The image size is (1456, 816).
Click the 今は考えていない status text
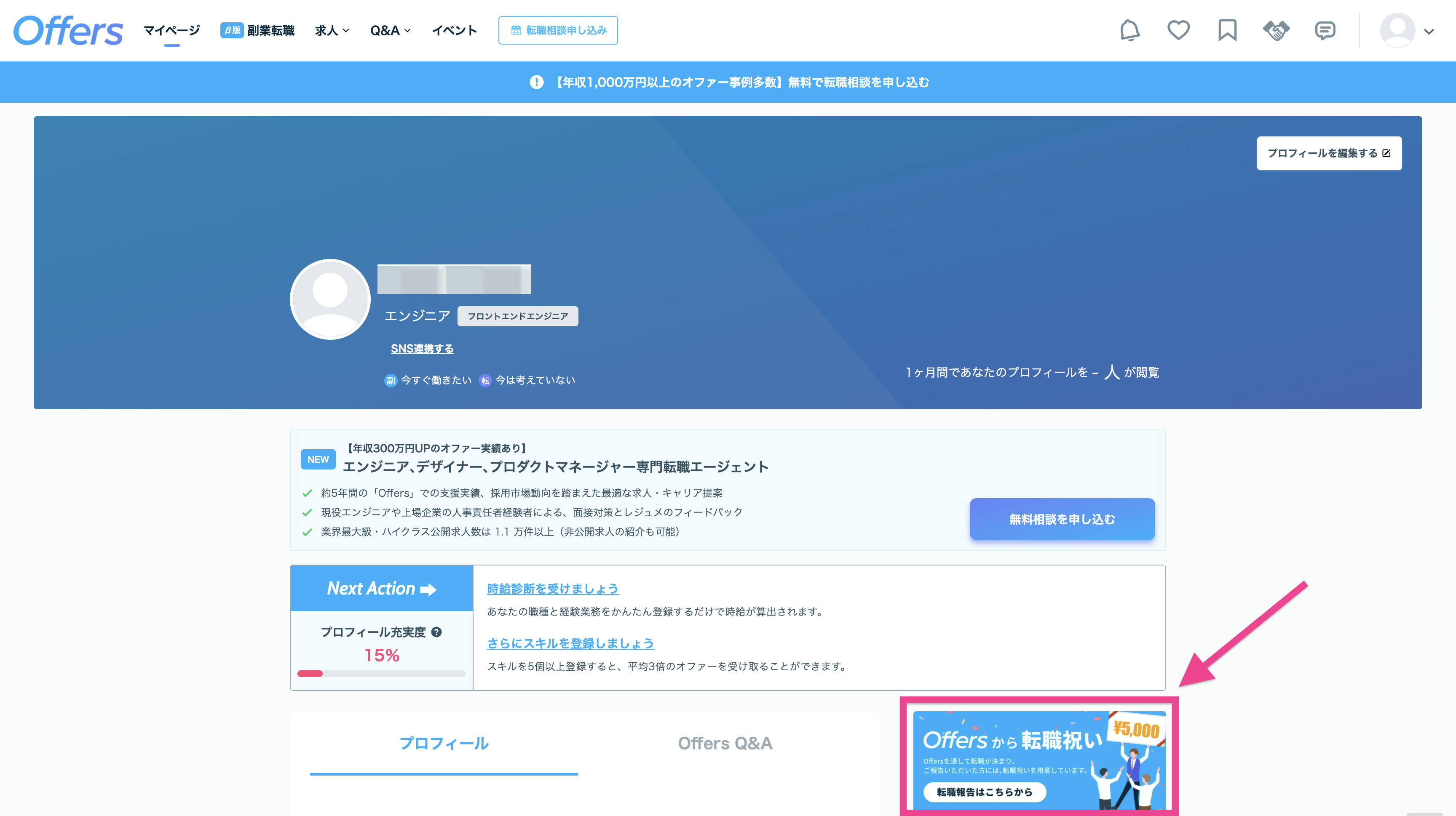point(535,381)
